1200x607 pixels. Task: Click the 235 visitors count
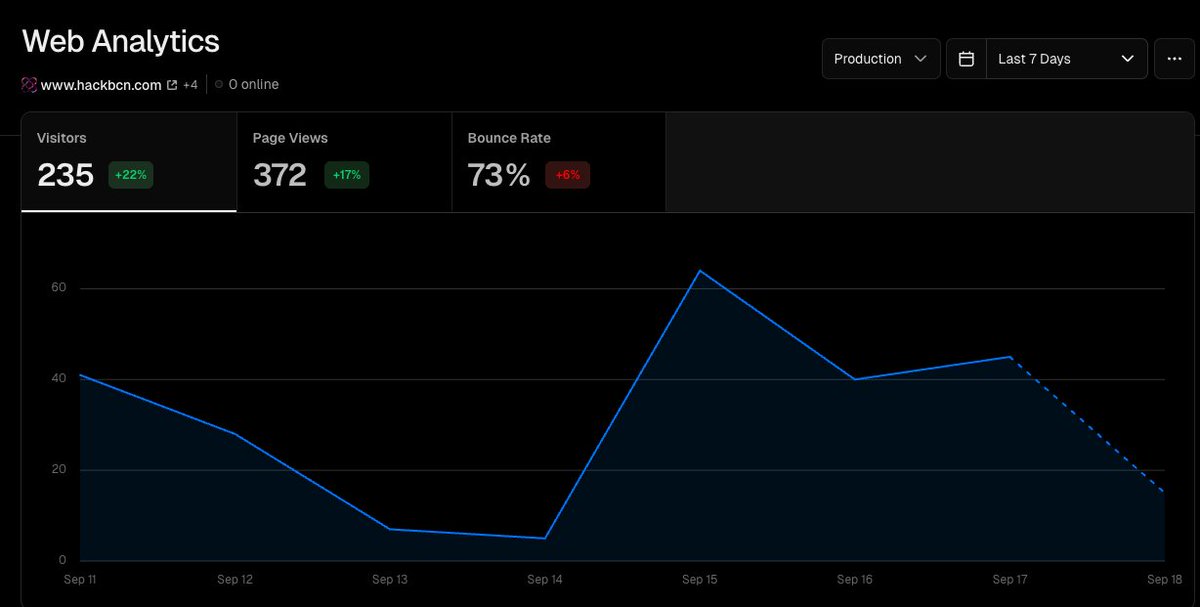tap(66, 175)
